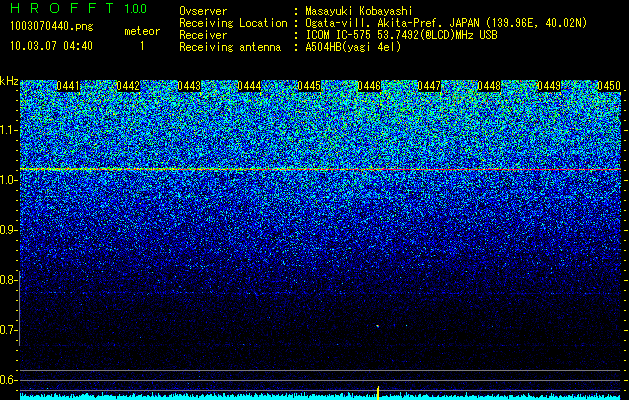Click the kHz axis unit label

coord(9,81)
